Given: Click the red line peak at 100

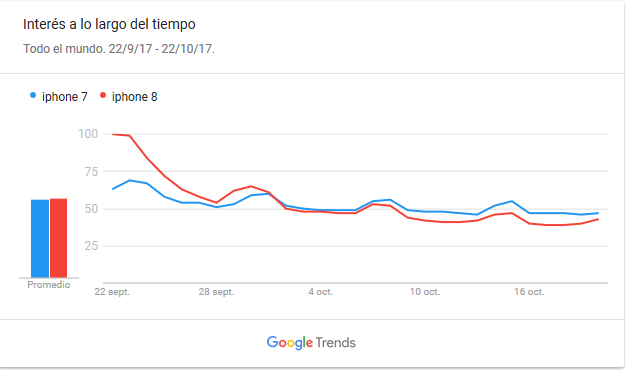Looking at the screenshot, I should point(113,135).
